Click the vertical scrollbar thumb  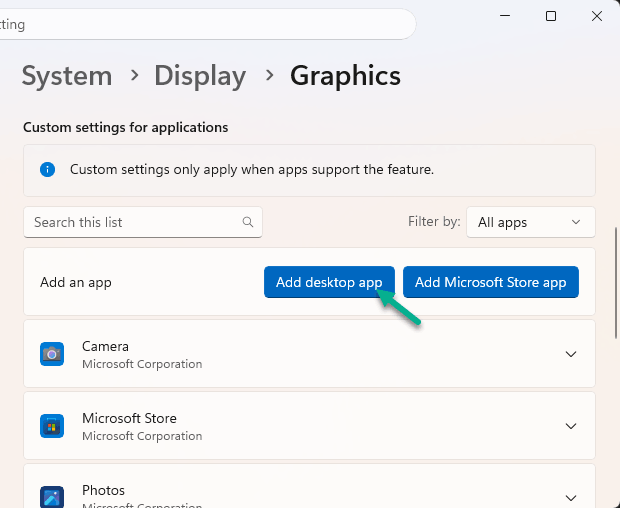(616, 283)
